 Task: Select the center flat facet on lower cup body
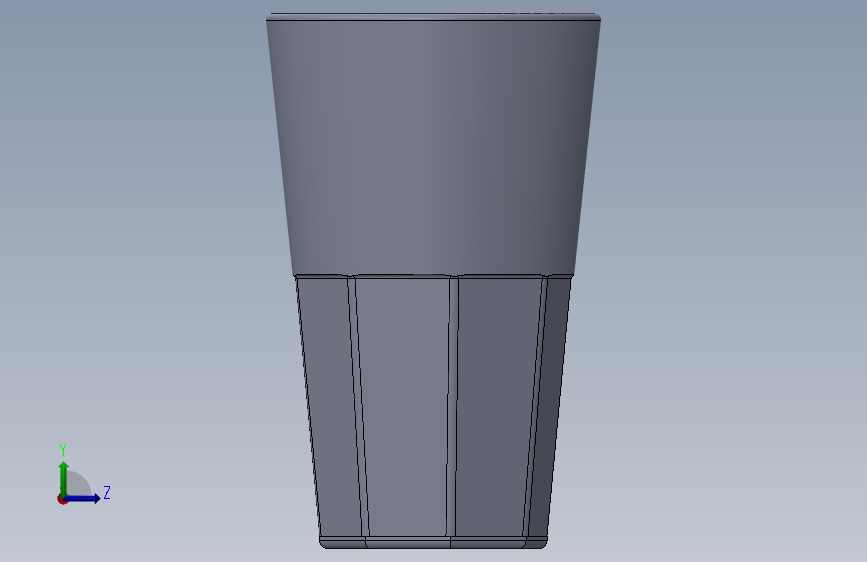[x=407, y=405]
